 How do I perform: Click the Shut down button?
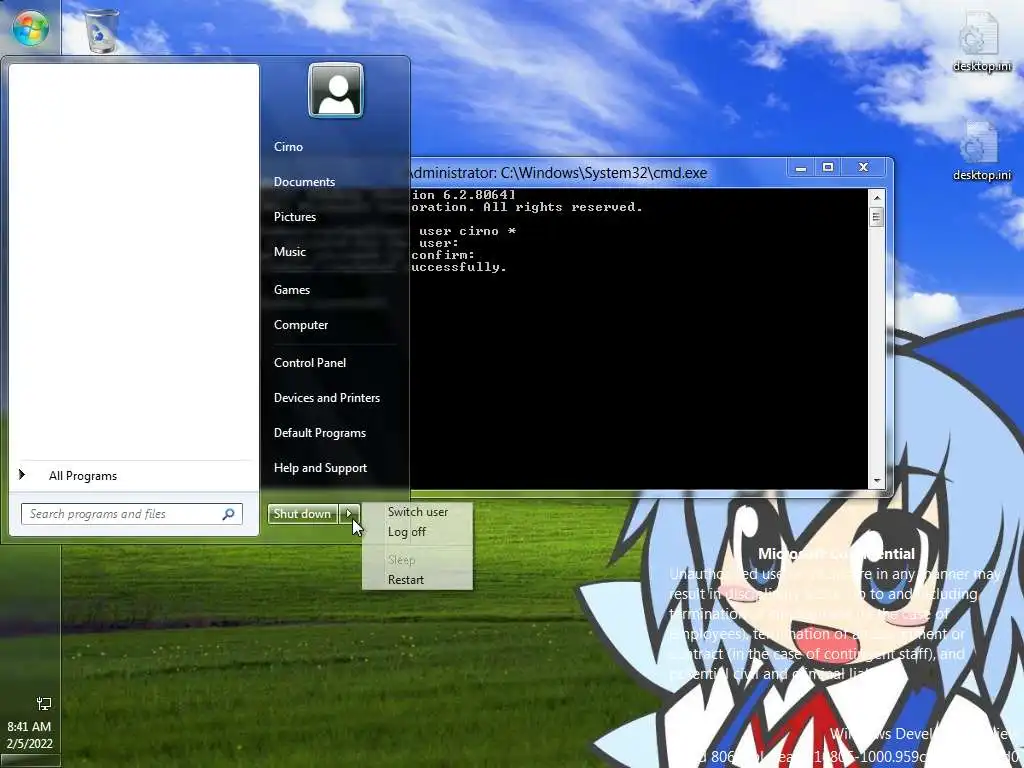tap(302, 514)
